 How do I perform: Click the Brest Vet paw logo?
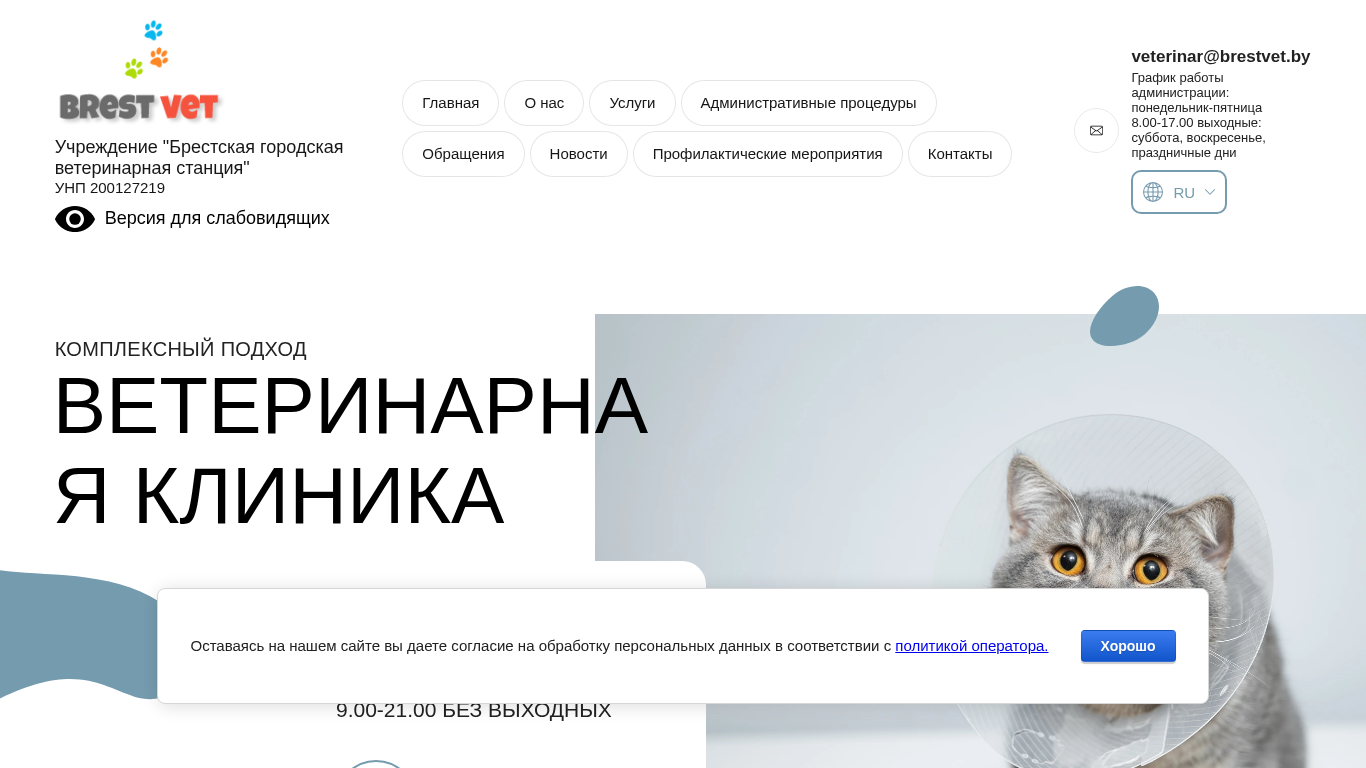[139, 72]
